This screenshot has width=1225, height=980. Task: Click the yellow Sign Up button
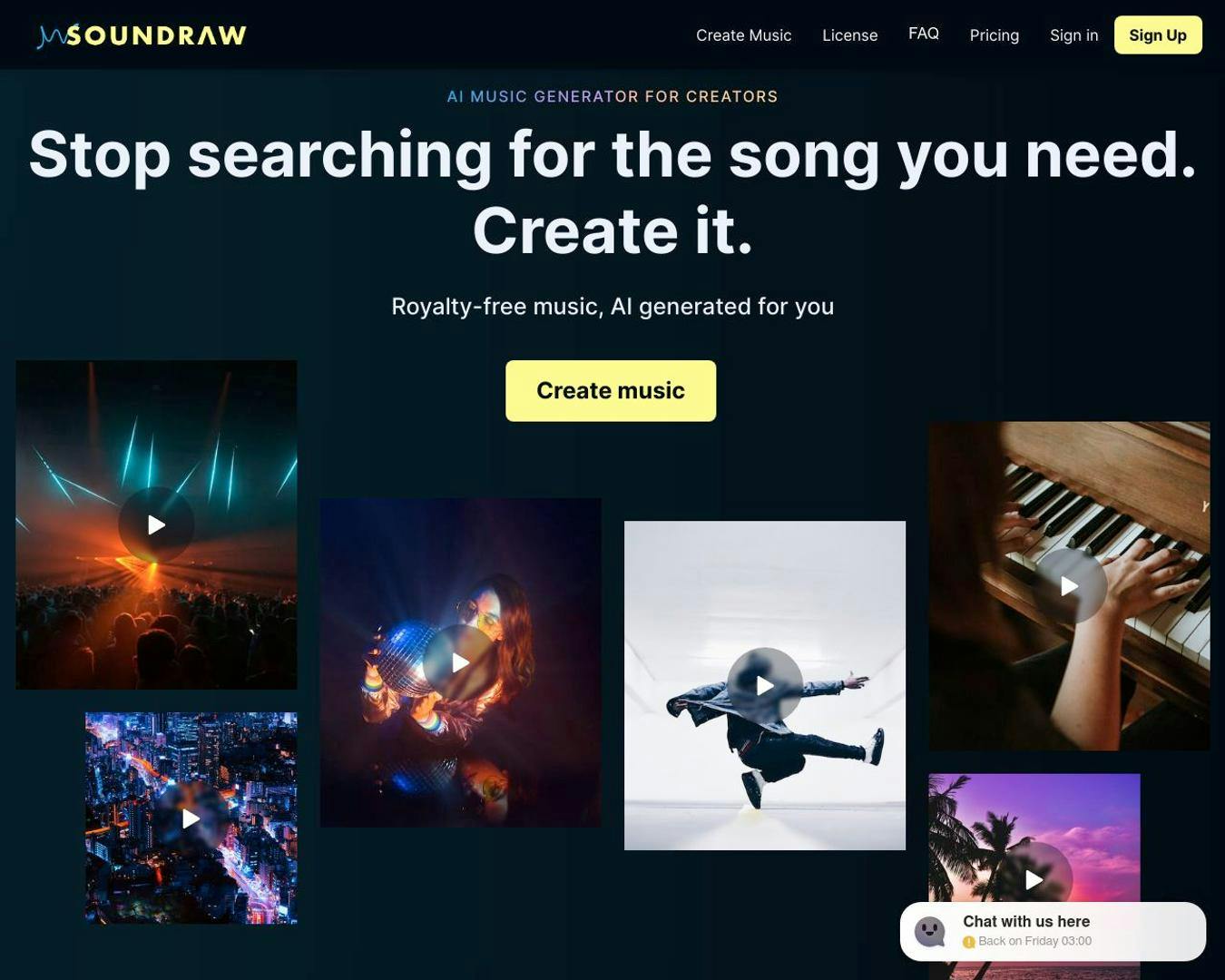(1158, 35)
